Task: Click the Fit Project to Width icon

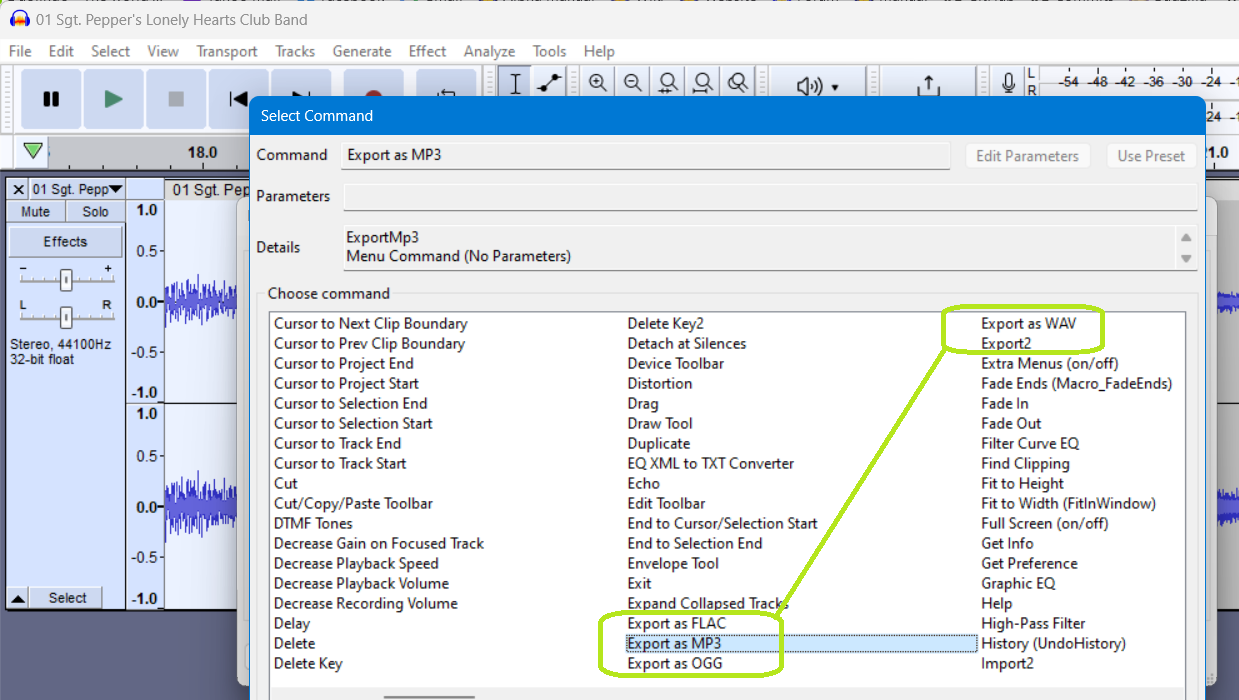Action: coord(703,84)
